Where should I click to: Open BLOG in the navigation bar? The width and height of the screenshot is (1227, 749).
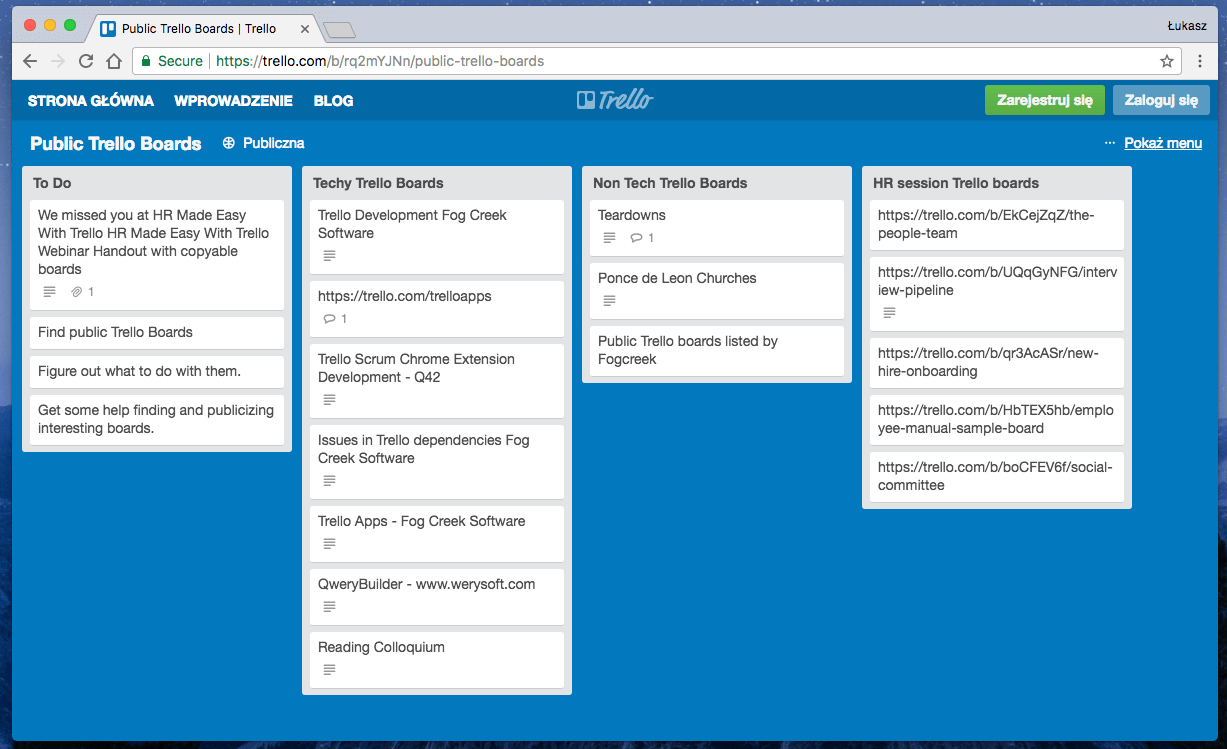pos(333,101)
